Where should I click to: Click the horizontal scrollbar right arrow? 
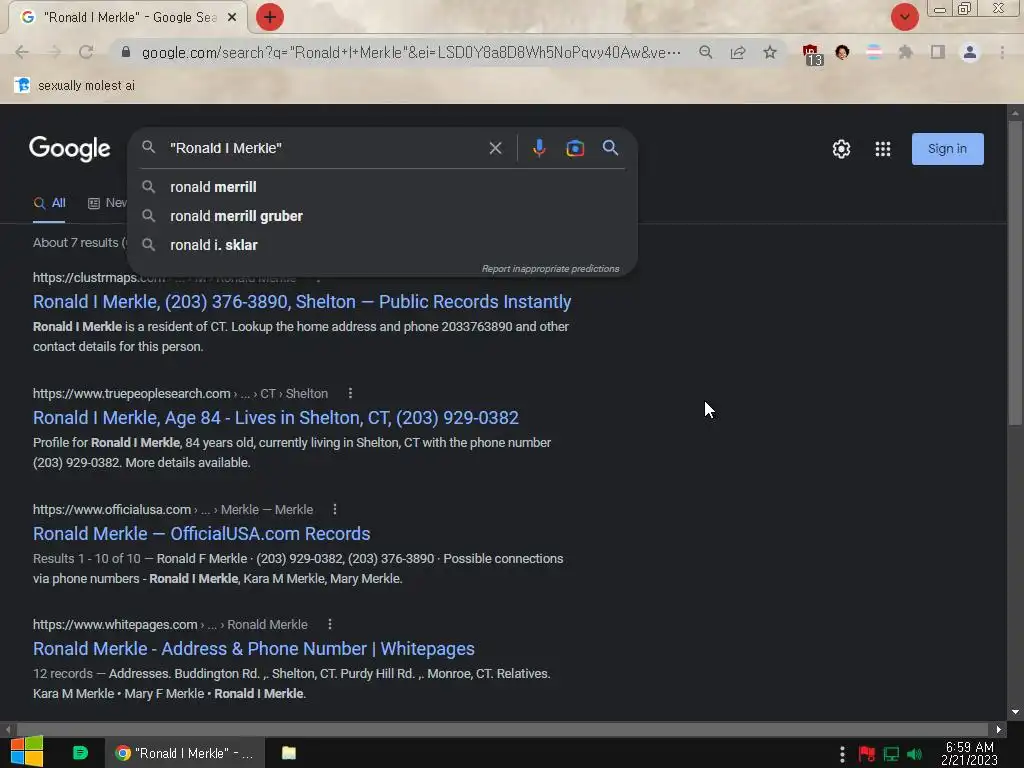[x=999, y=729]
